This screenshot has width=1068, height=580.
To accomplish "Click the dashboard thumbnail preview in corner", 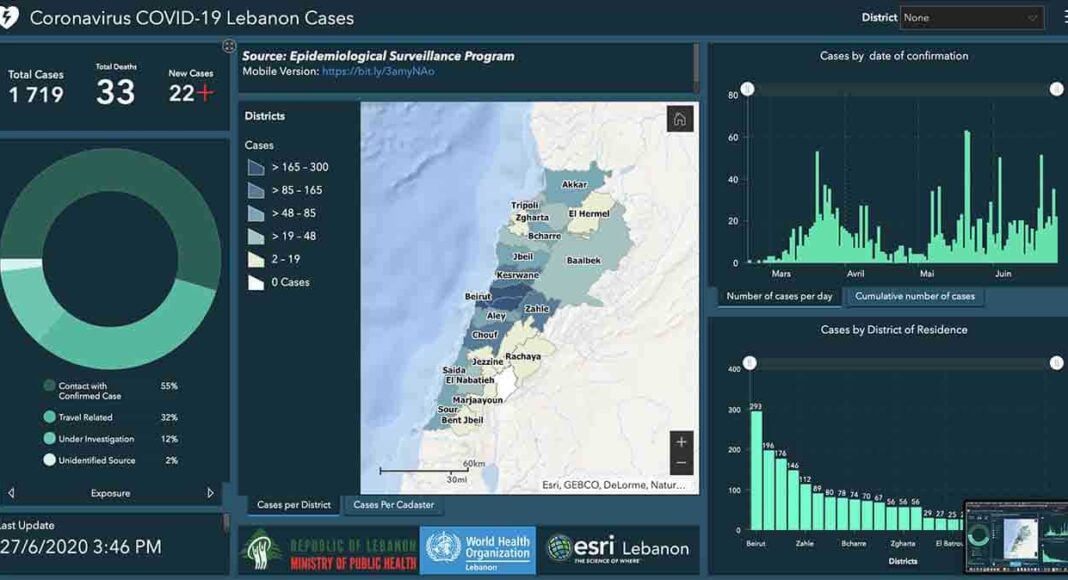I will 1015,538.
